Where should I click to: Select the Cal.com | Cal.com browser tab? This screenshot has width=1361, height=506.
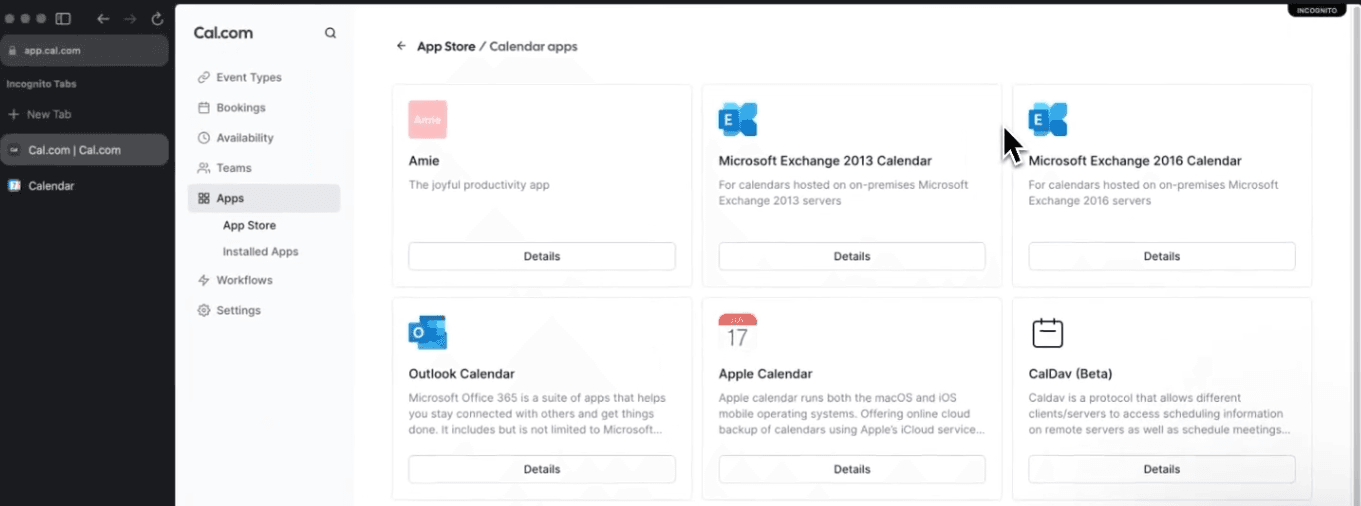coord(84,150)
